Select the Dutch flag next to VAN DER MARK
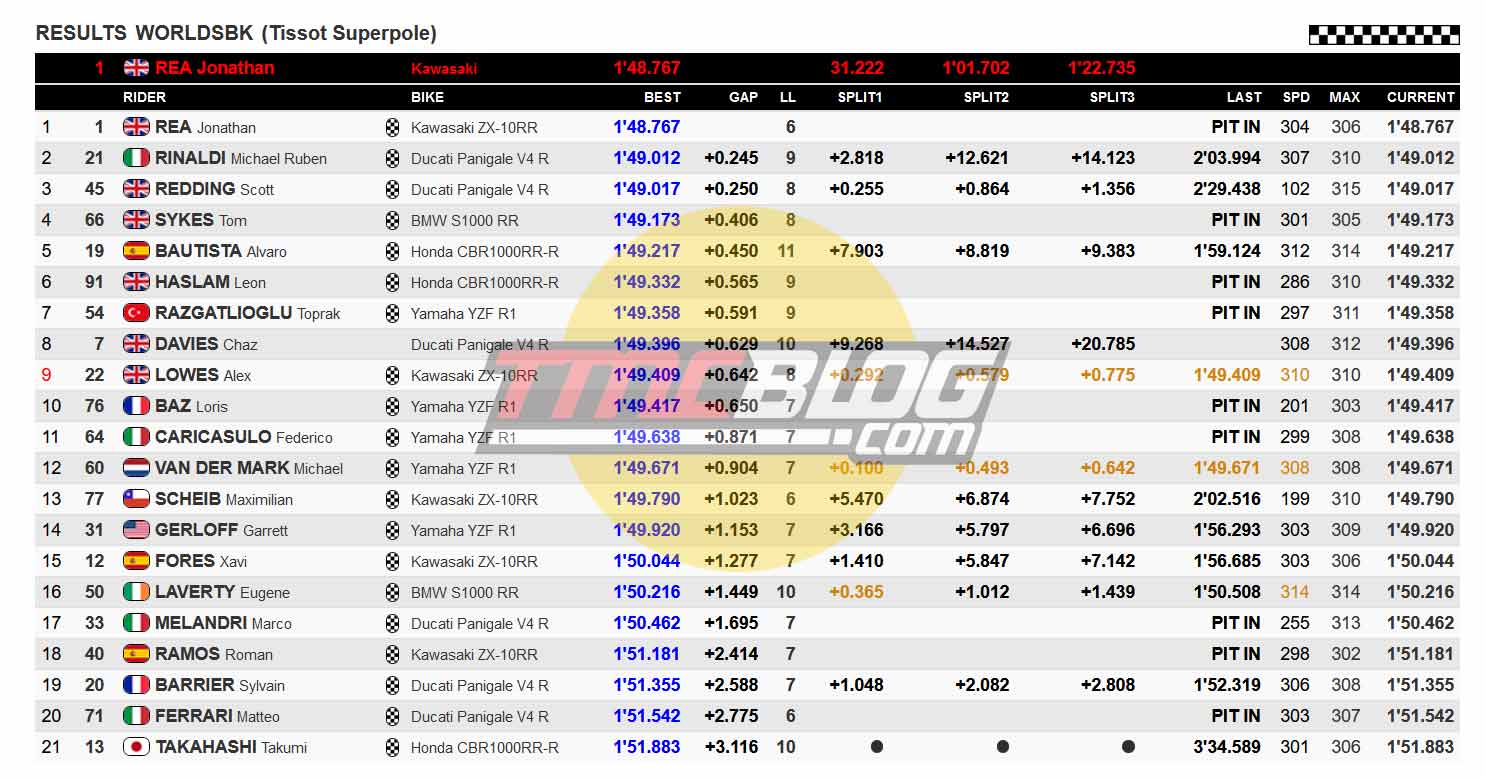This screenshot has height=778, width=1486. (136, 468)
